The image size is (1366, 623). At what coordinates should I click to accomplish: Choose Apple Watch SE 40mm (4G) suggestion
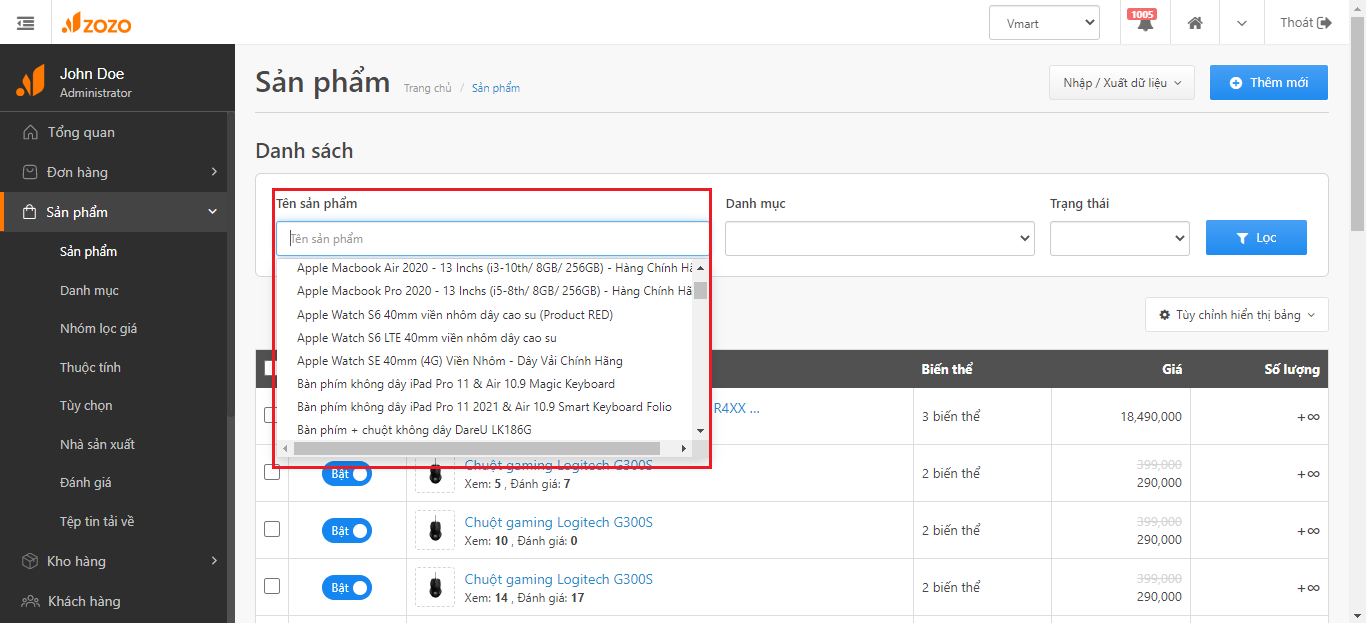(x=460, y=360)
